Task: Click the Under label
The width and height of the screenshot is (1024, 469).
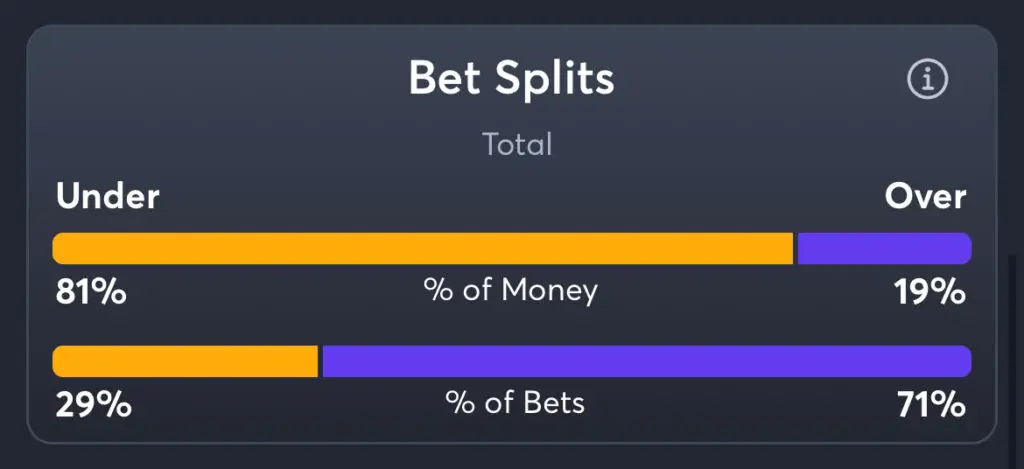Action: tap(107, 197)
